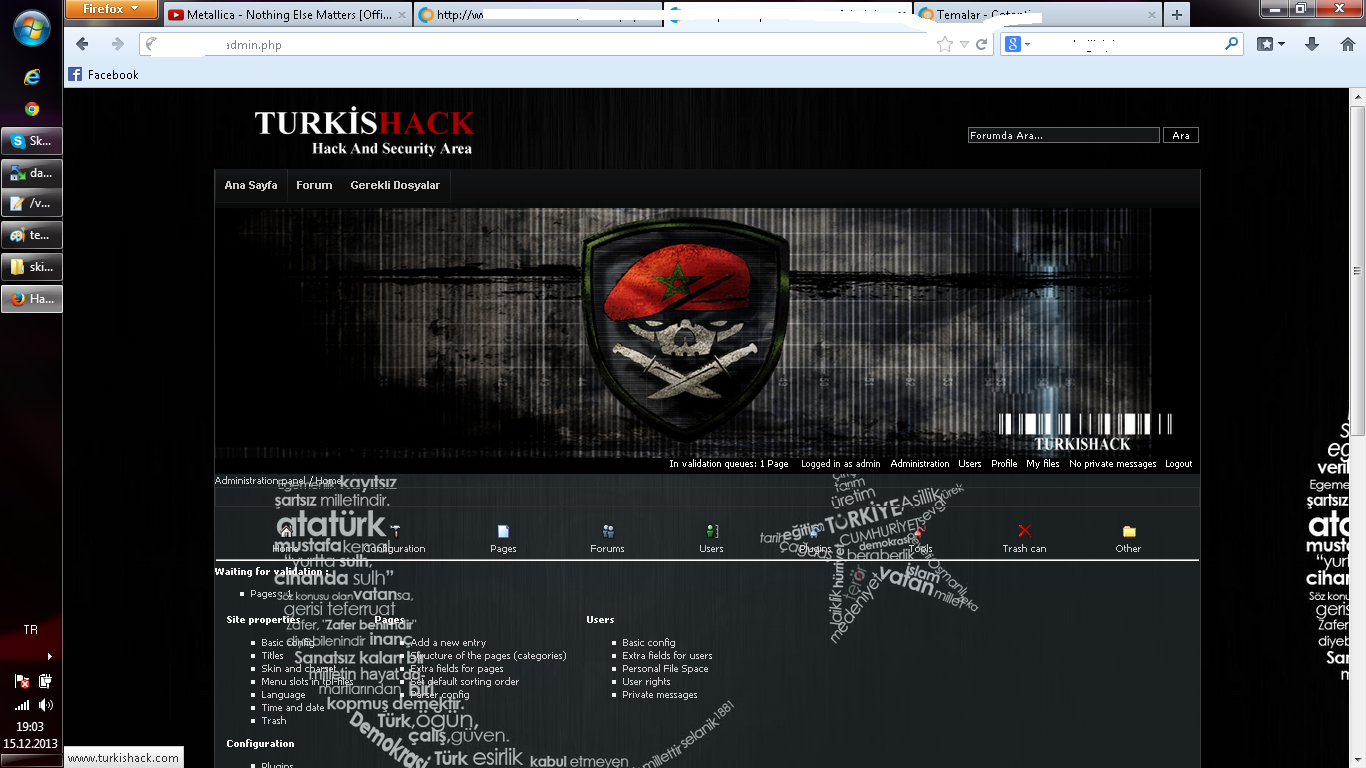Image resolution: width=1366 pixels, height=768 pixels.
Task: Open Windows Start orb
Action: tap(32, 27)
